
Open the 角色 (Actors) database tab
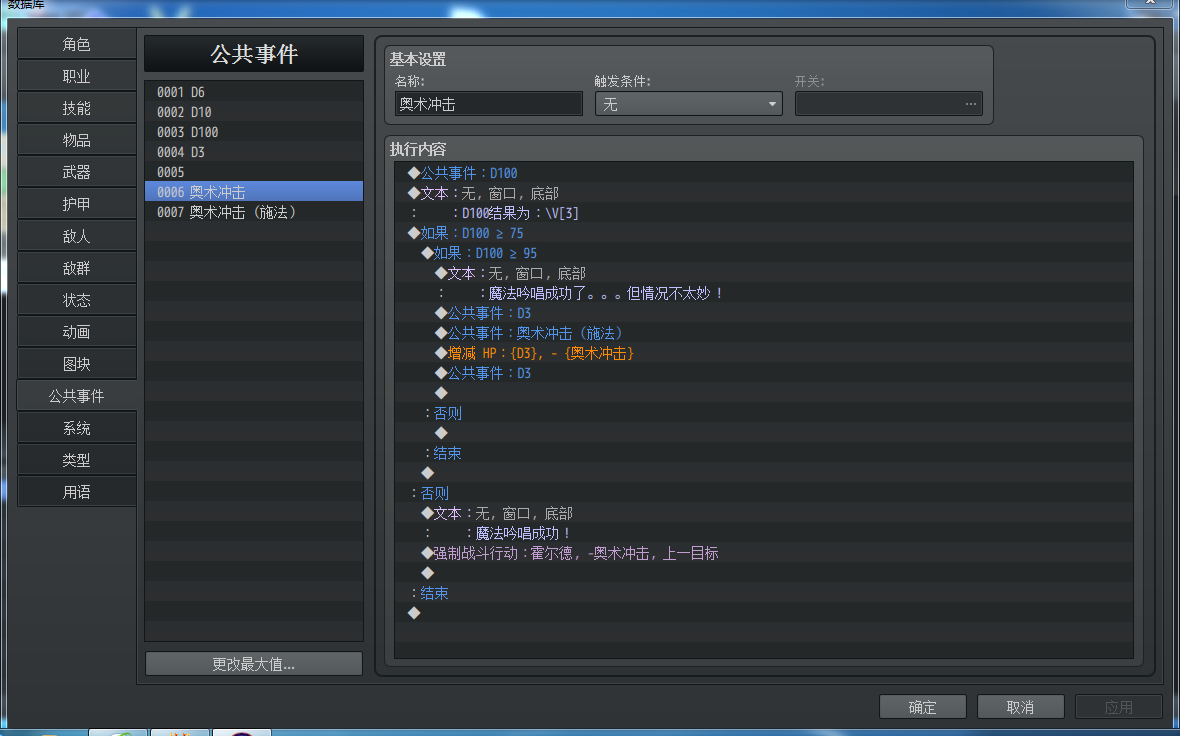pyautogui.click(x=77, y=44)
